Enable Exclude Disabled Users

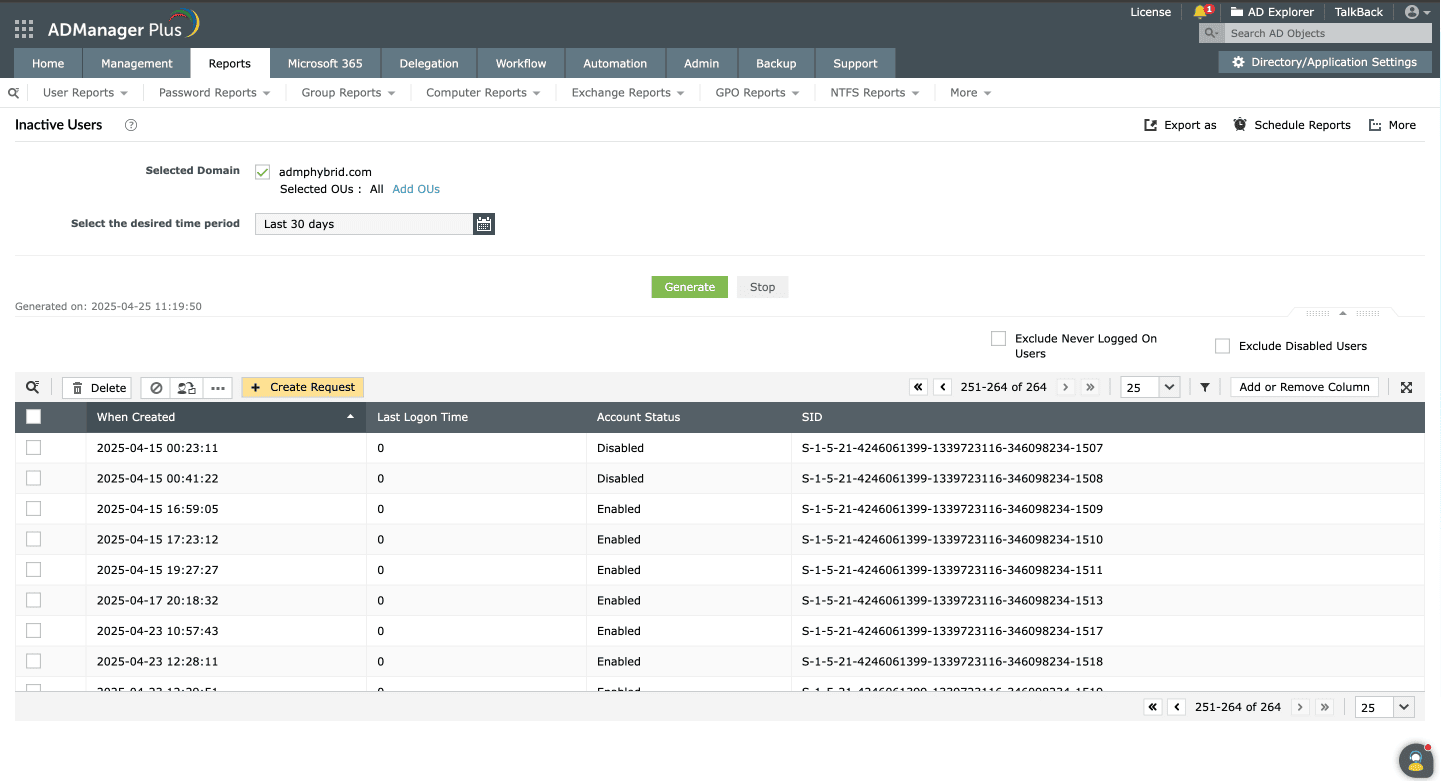coord(1222,345)
